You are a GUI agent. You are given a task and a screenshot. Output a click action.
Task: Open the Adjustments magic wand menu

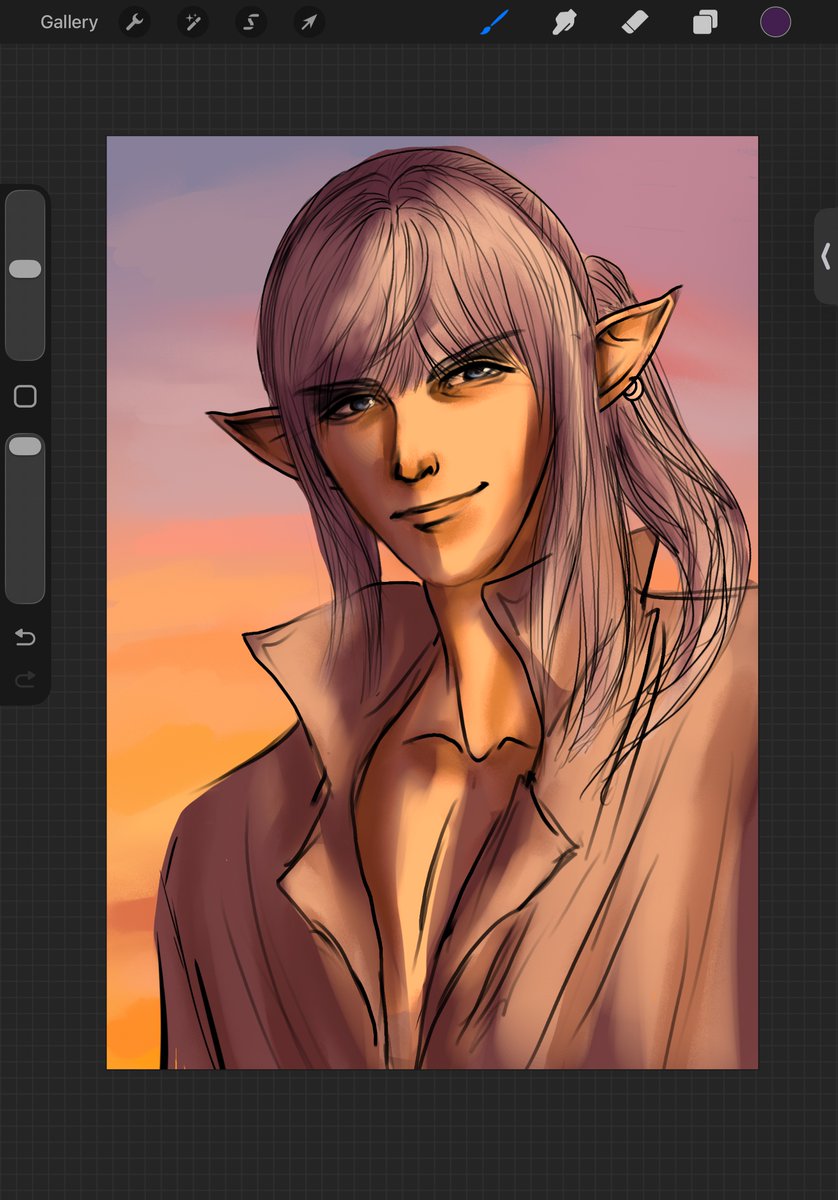click(x=192, y=22)
